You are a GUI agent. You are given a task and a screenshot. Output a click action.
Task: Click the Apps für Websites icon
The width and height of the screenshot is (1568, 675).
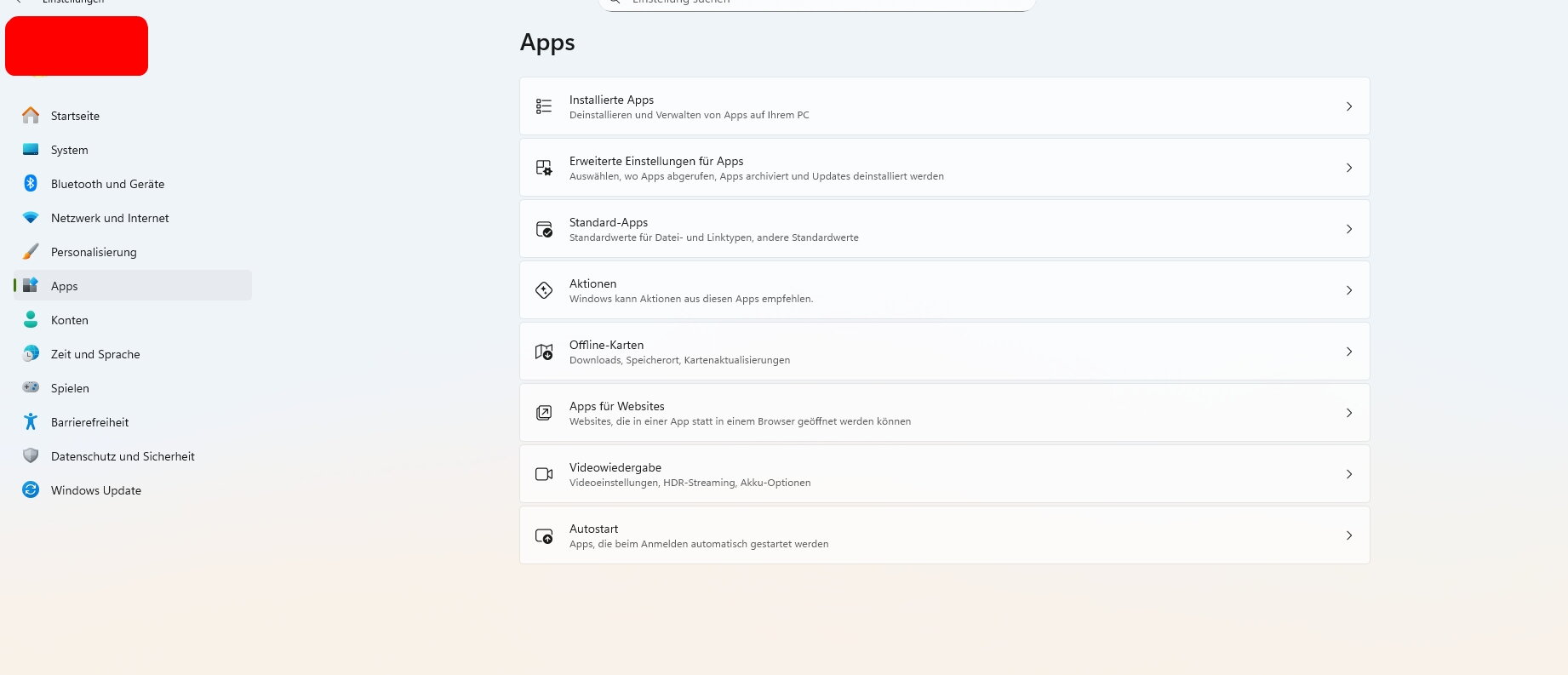click(x=544, y=413)
